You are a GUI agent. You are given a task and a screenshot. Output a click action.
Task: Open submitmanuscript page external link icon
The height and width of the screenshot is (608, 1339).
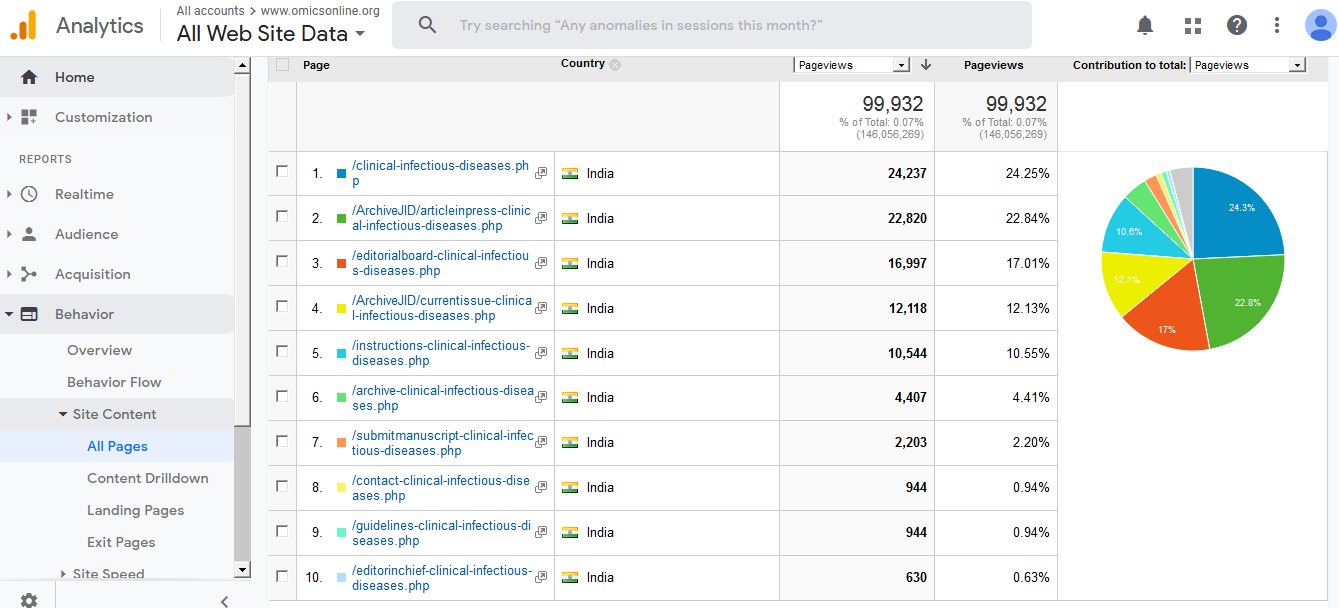click(x=541, y=442)
